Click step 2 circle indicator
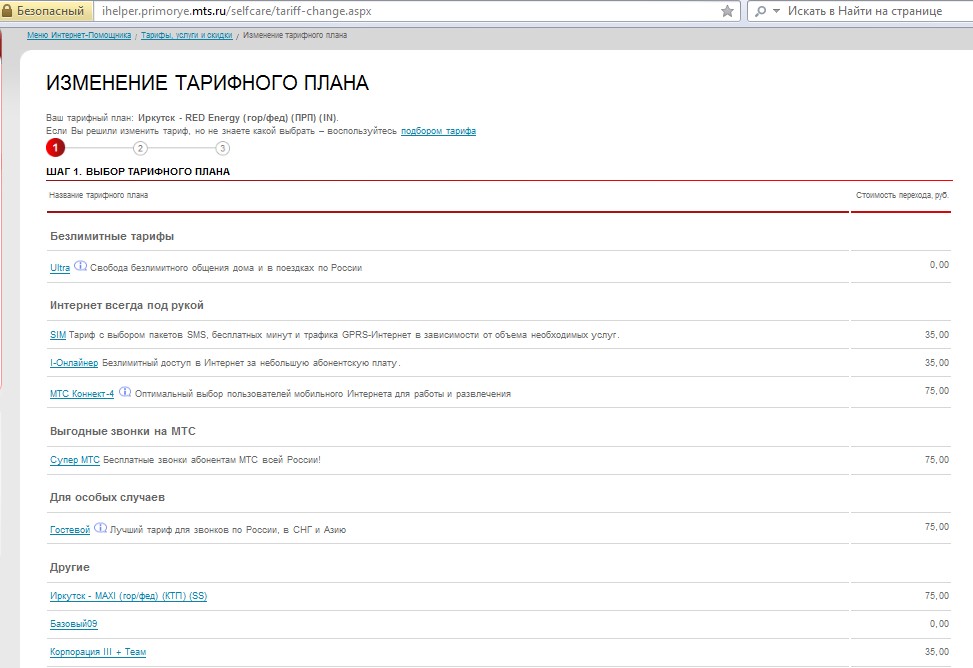 tap(140, 148)
